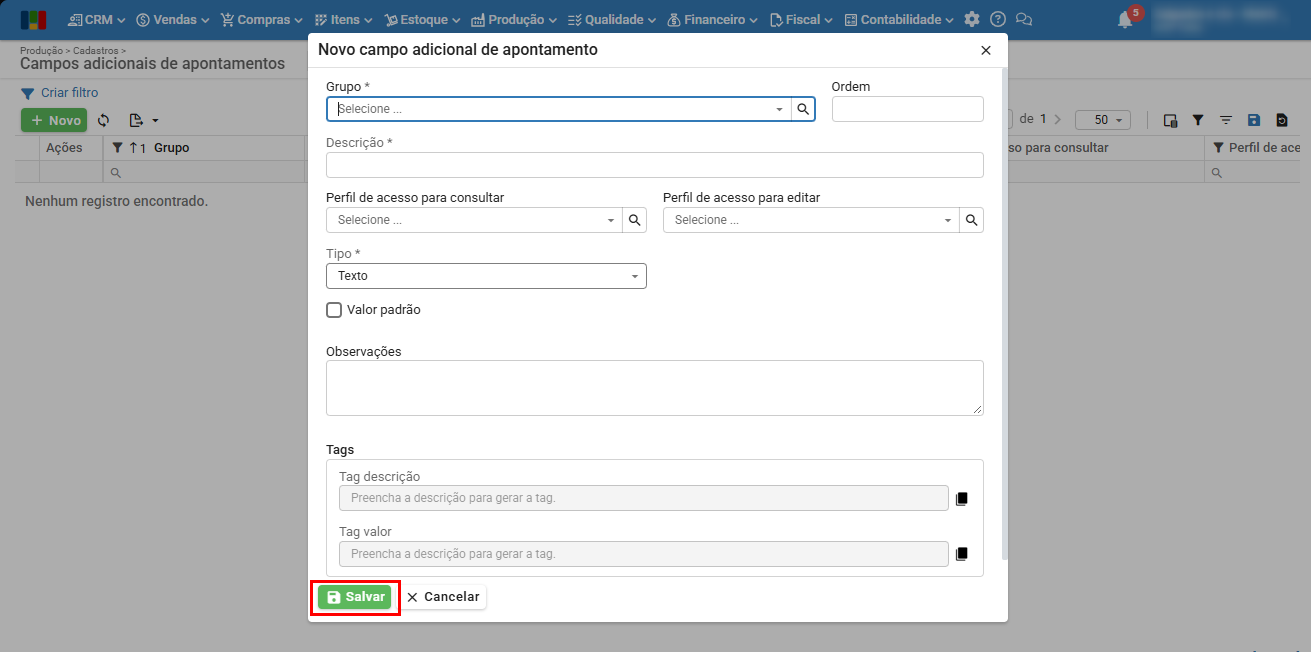Refresh the records list
Image resolution: width=1311 pixels, height=652 pixels.
103,120
